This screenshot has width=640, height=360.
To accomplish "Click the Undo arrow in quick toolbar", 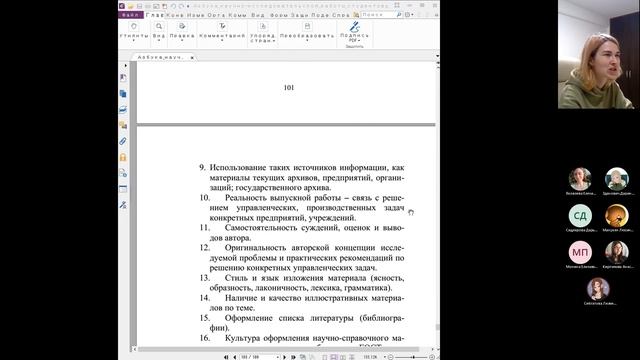I will point(173,6).
